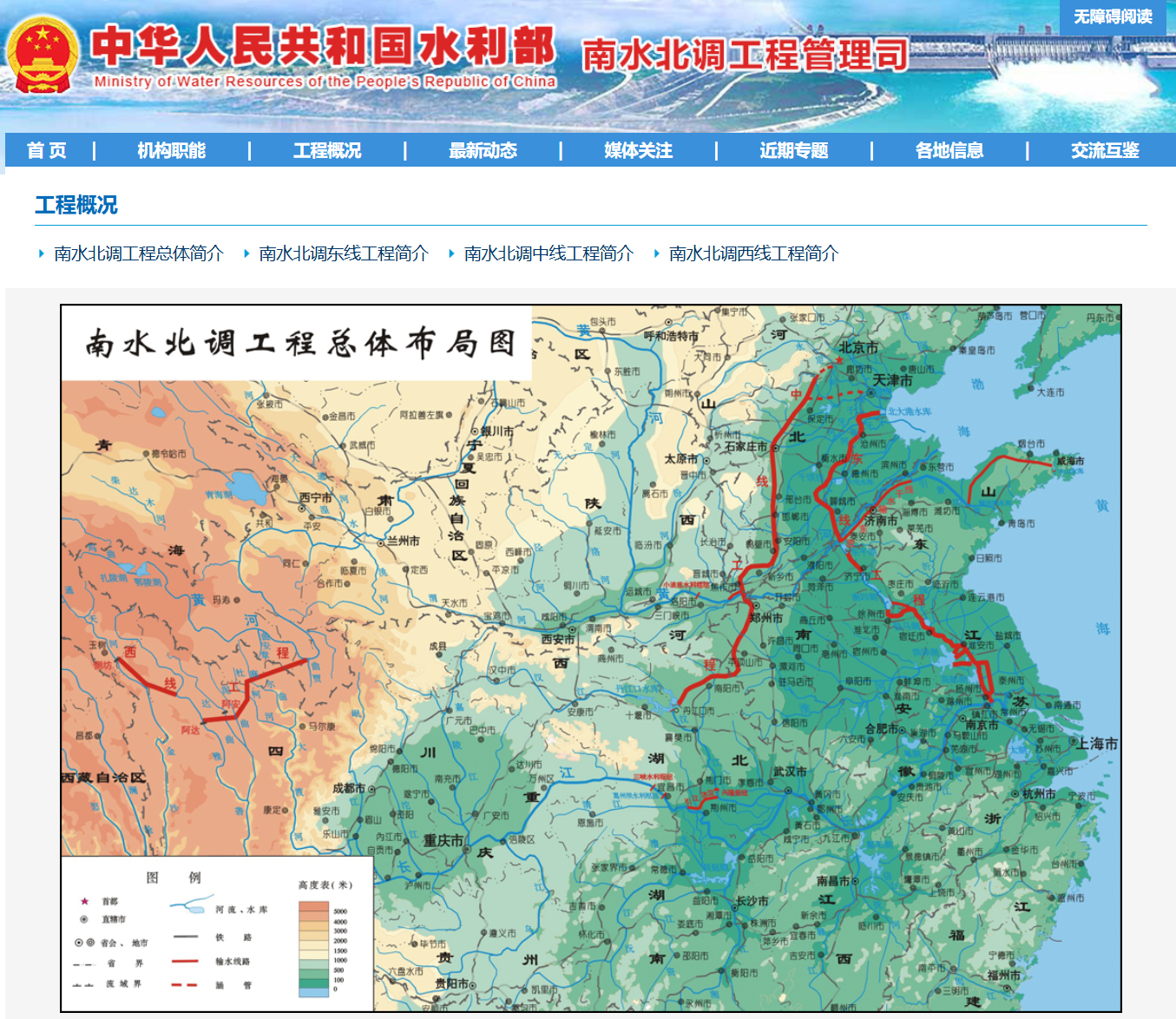Screen dimensions: 1176x1019
Task: Click the 高度表(米) legend heading
Action: click(x=325, y=884)
